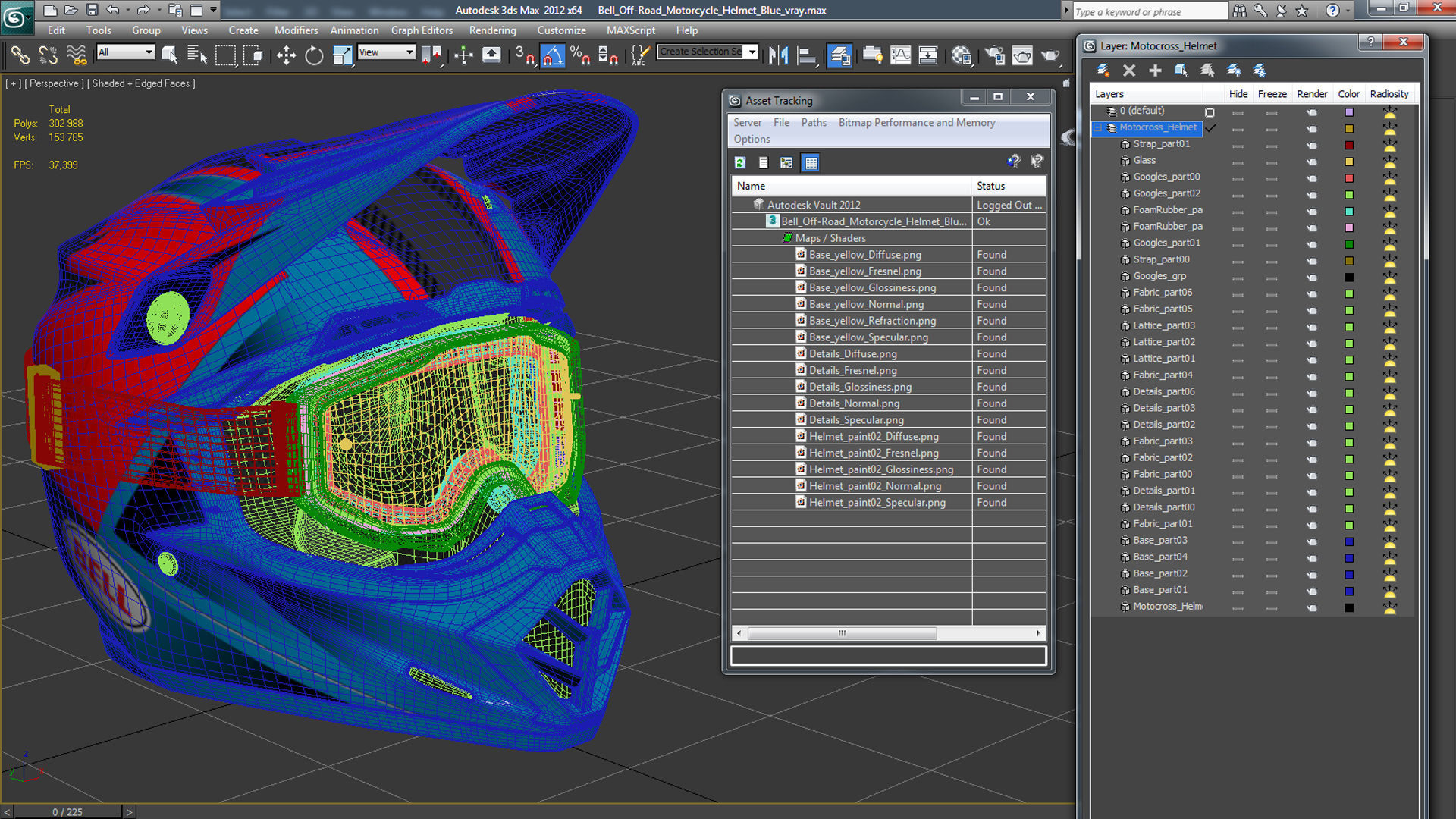Click the Align tool in toolbar
This screenshot has width=1456, height=819.
pos(806,55)
